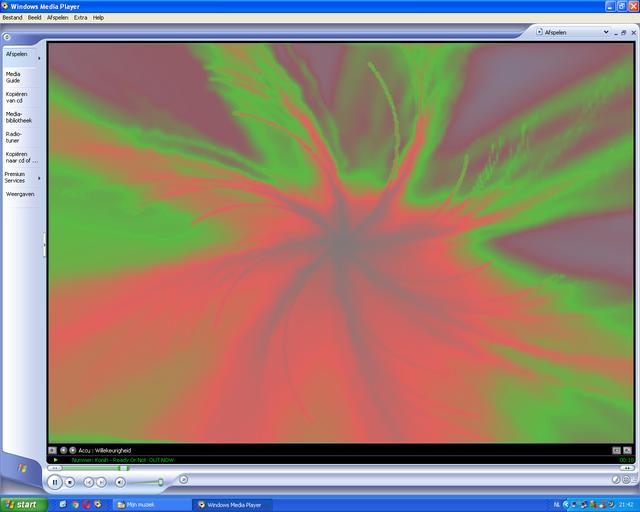The width and height of the screenshot is (640, 512).
Task: Stop the playing track
Action: pos(70,482)
